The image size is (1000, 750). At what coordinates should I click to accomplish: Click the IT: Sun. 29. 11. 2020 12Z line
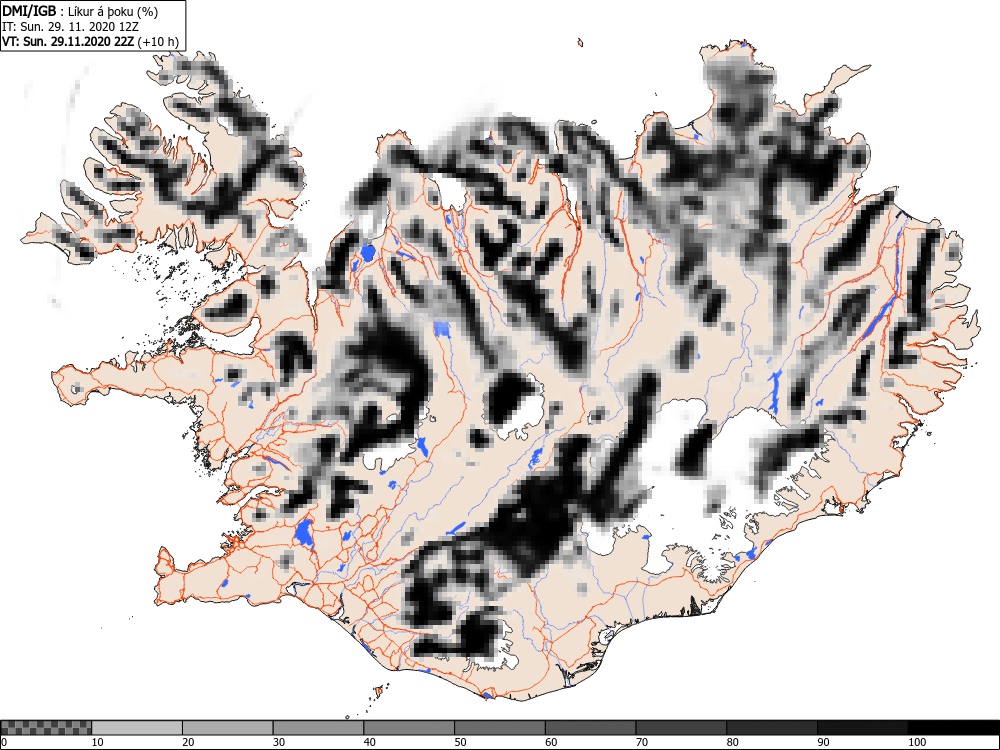[70, 27]
